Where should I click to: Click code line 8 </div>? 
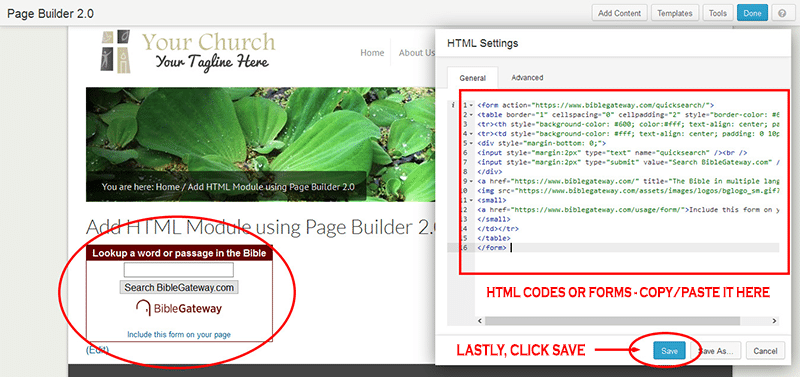tap(490, 171)
